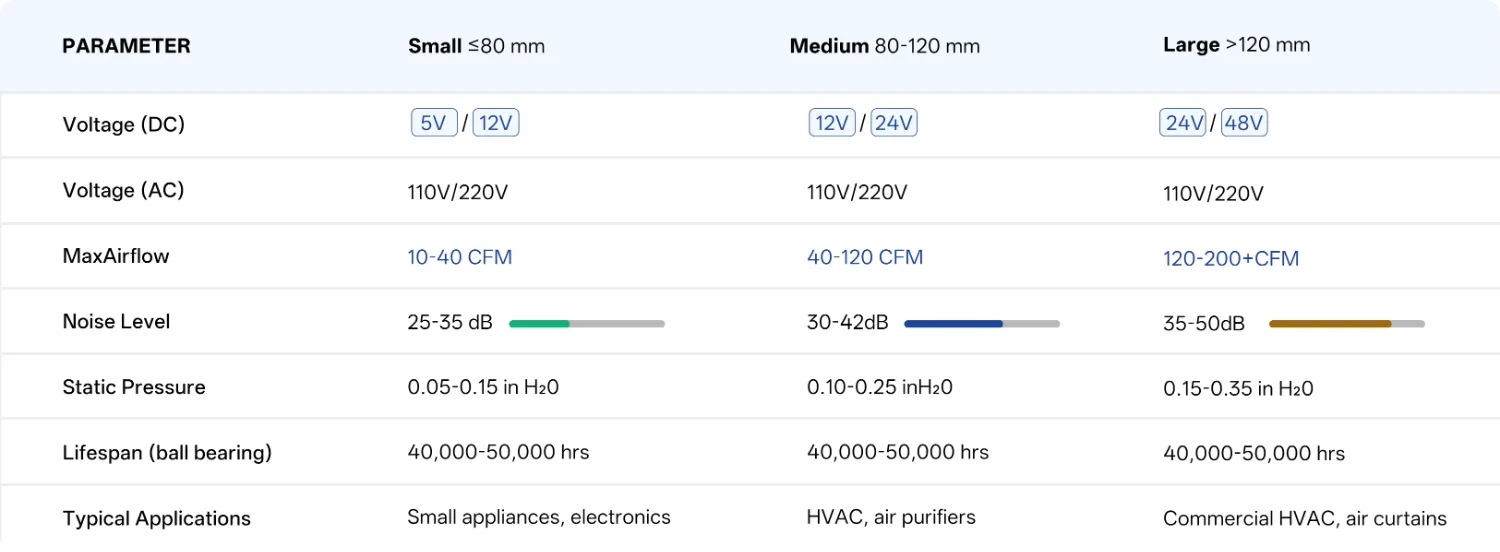1500x552 pixels.
Task: Select the Large >120 mm column header
Action: click(x=1236, y=45)
